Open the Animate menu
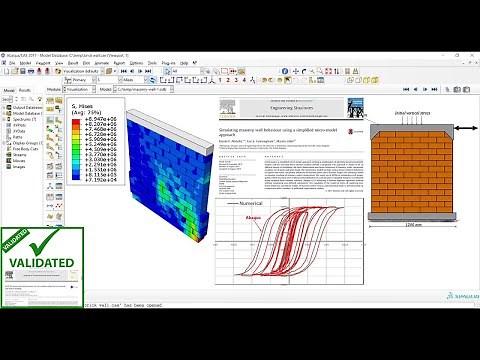This screenshot has height=360, width=480. (102, 63)
